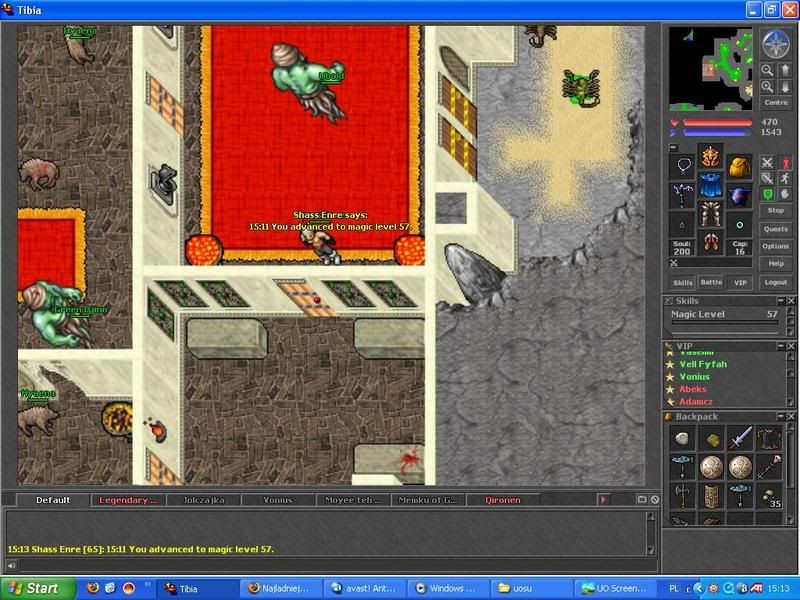This screenshot has width=800, height=600.
Task: Switch to the Jolczajka chat tab
Action: [204, 500]
